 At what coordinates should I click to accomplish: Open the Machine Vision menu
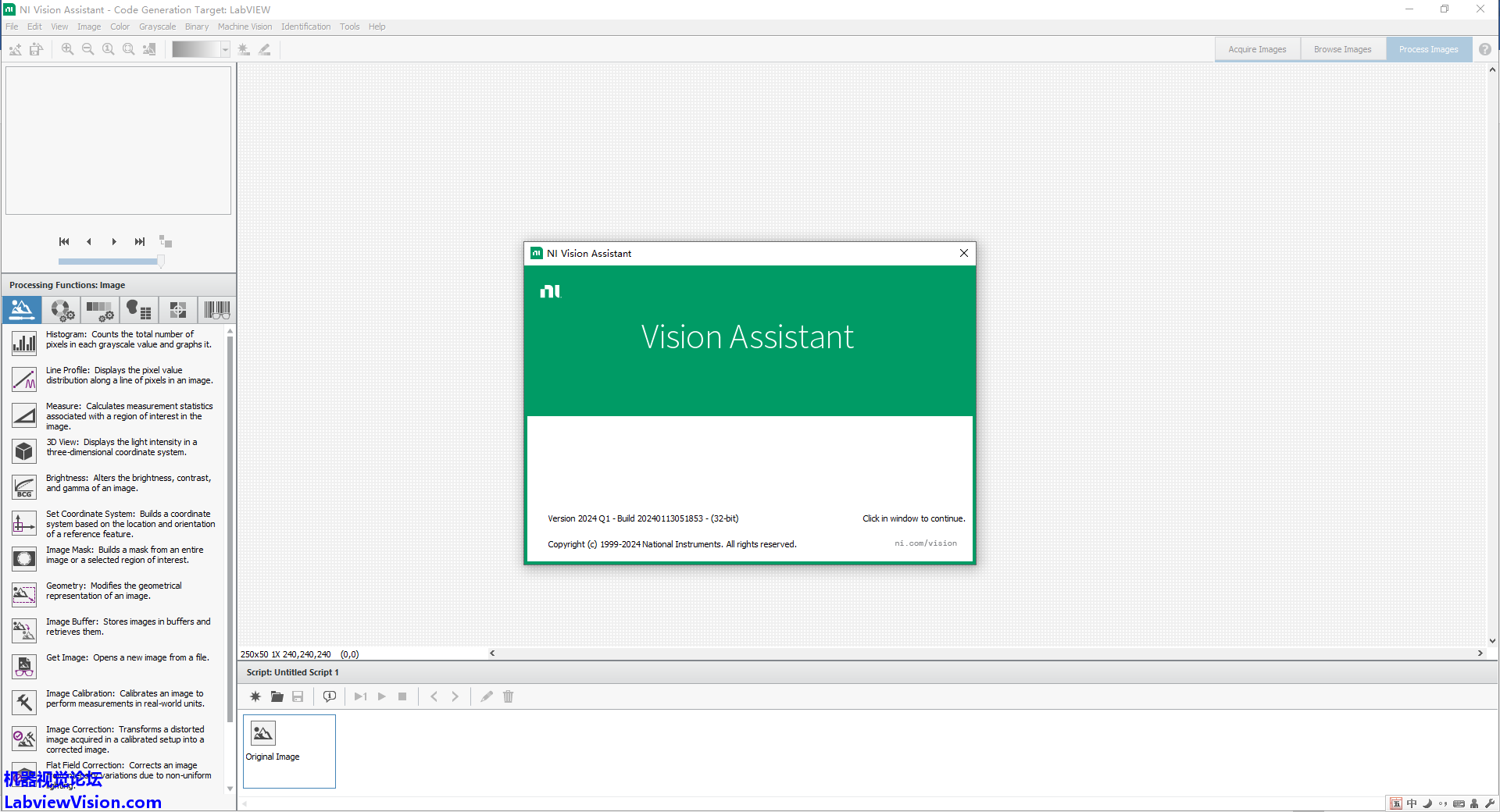[x=245, y=27]
